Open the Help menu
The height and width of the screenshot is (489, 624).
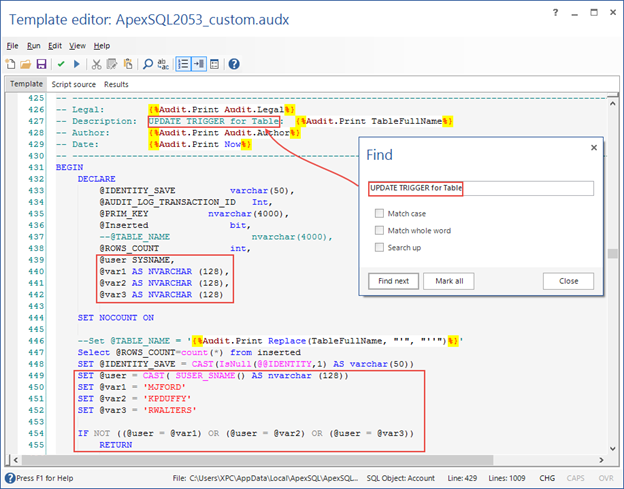click(102, 46)
